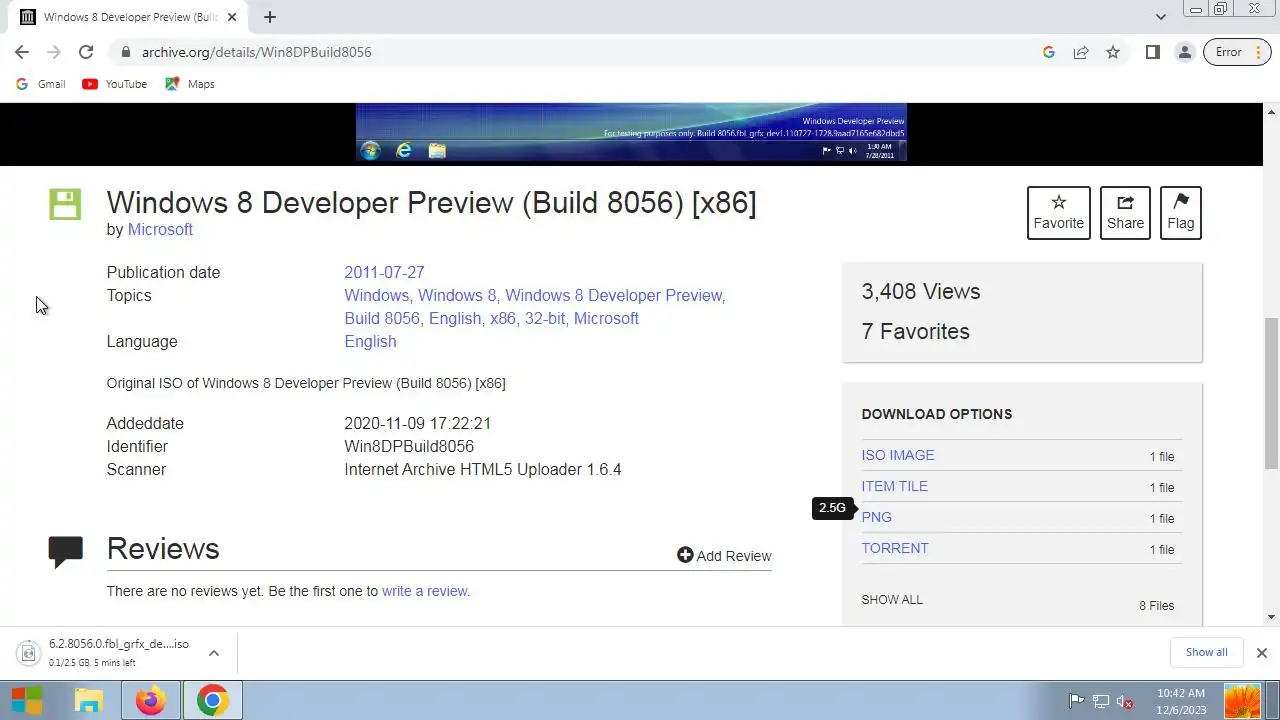Download the ISO IMAGE file
The image size is (1280, 720).
[x=898, y=455]
